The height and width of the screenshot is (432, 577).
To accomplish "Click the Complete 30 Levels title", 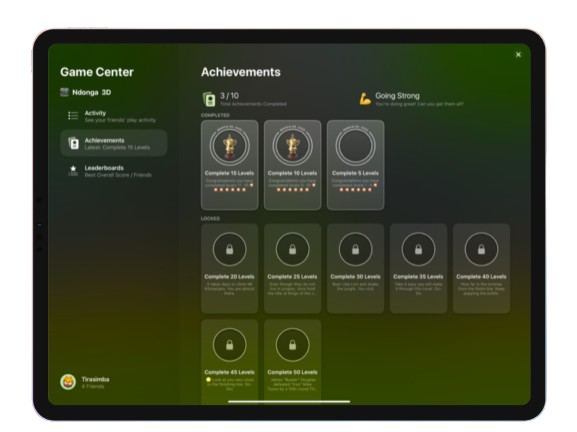I will pyautogui.click(x=355, y=277).
